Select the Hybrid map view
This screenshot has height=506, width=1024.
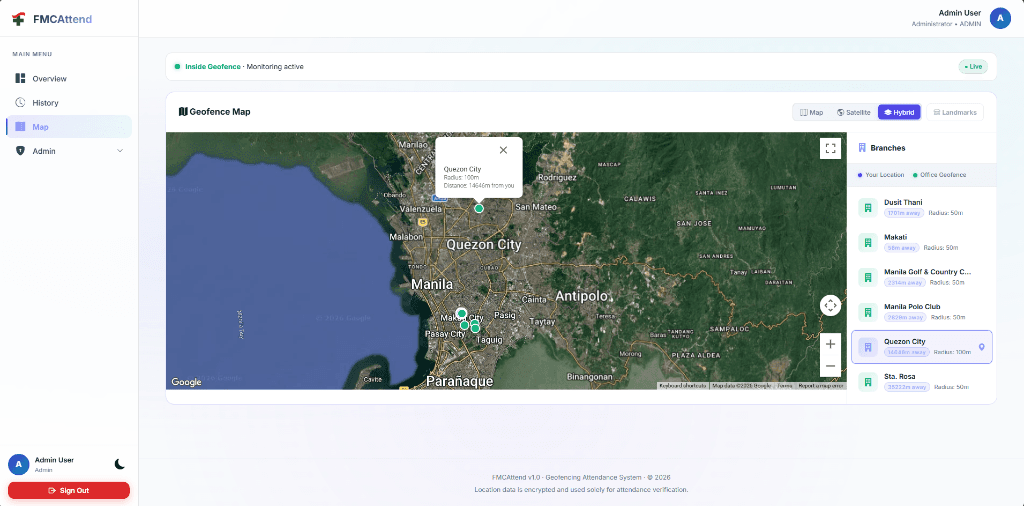point(899,112)
